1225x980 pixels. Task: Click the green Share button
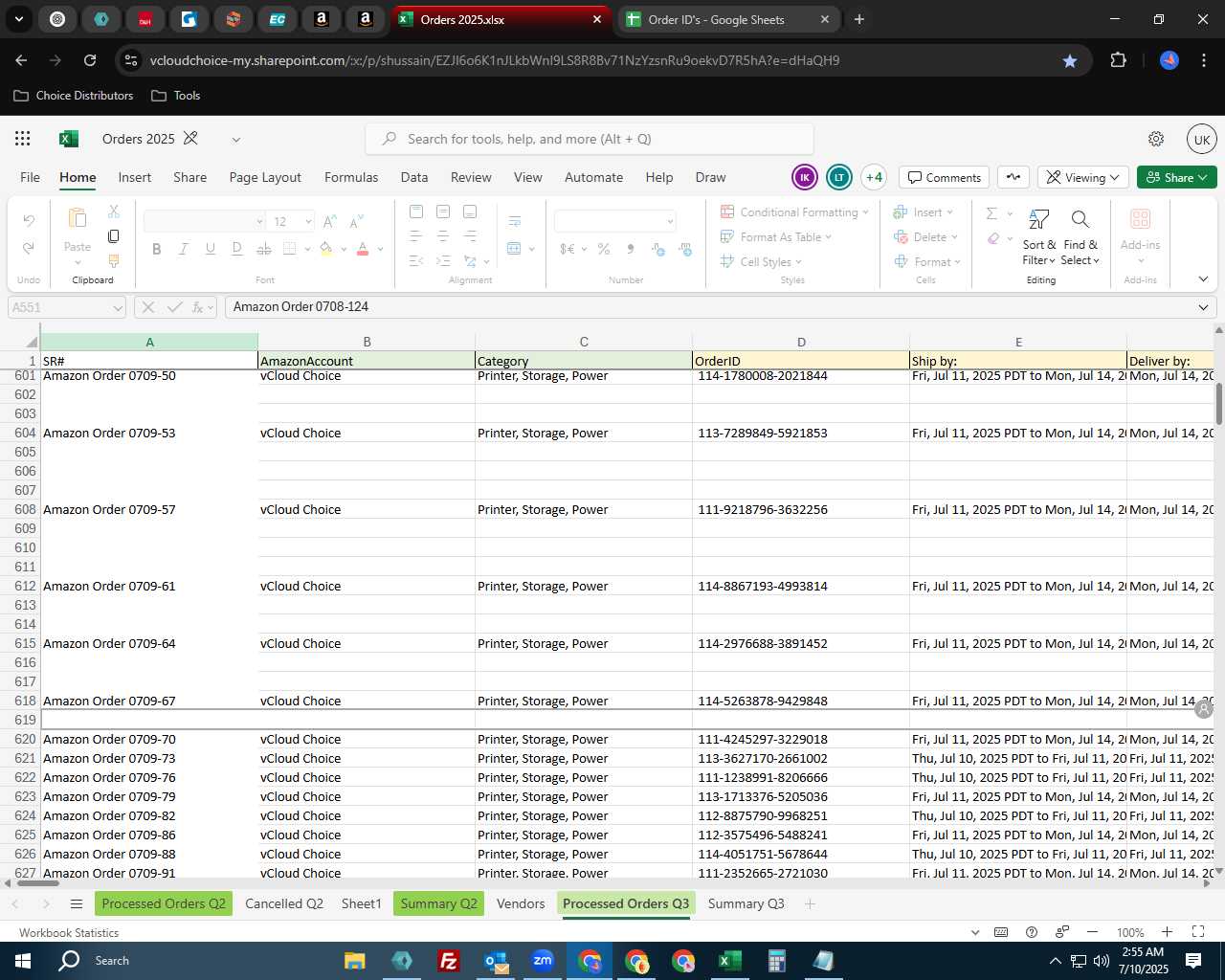[1177, 177]
